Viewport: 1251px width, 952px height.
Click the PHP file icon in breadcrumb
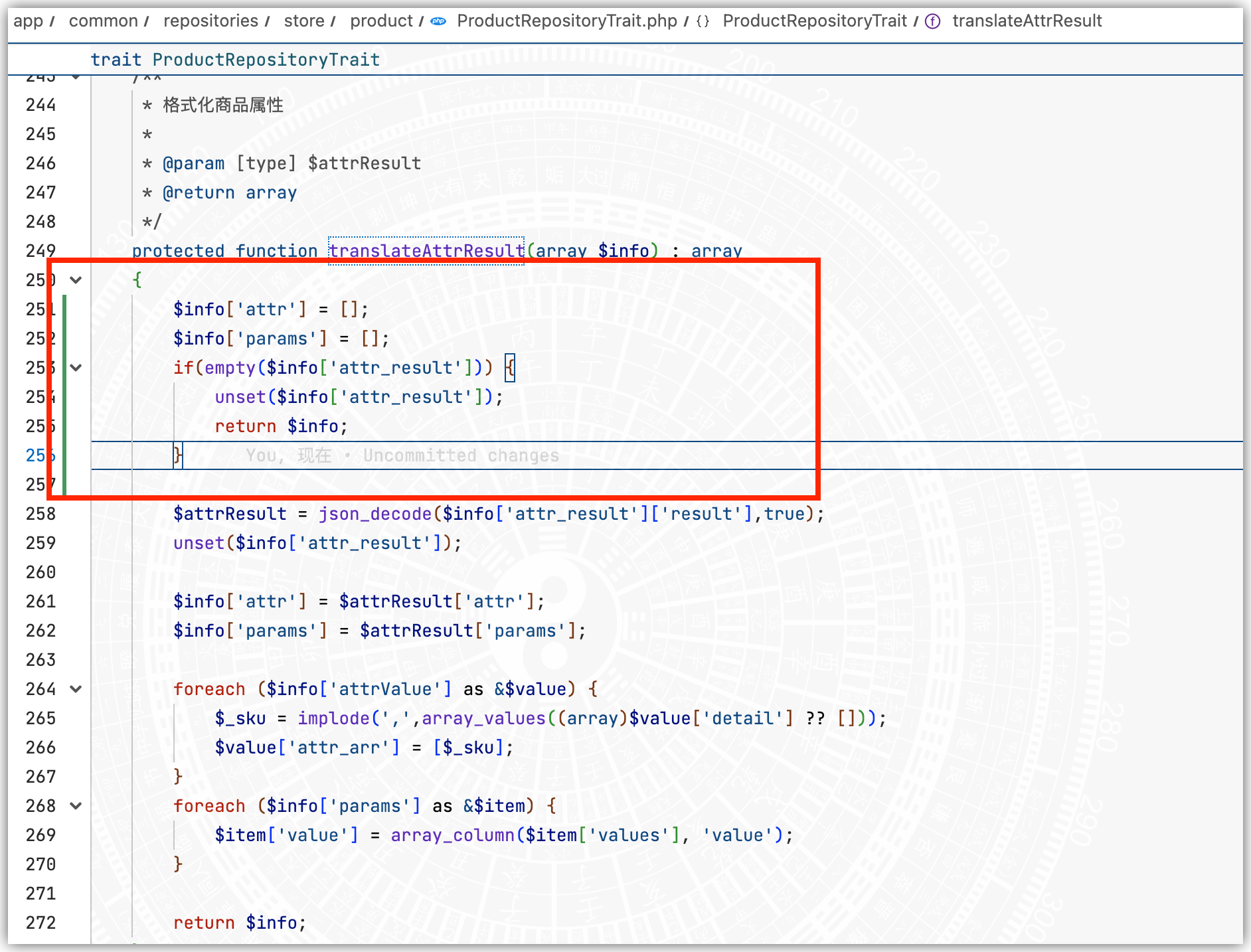click(x=438, y=21)
